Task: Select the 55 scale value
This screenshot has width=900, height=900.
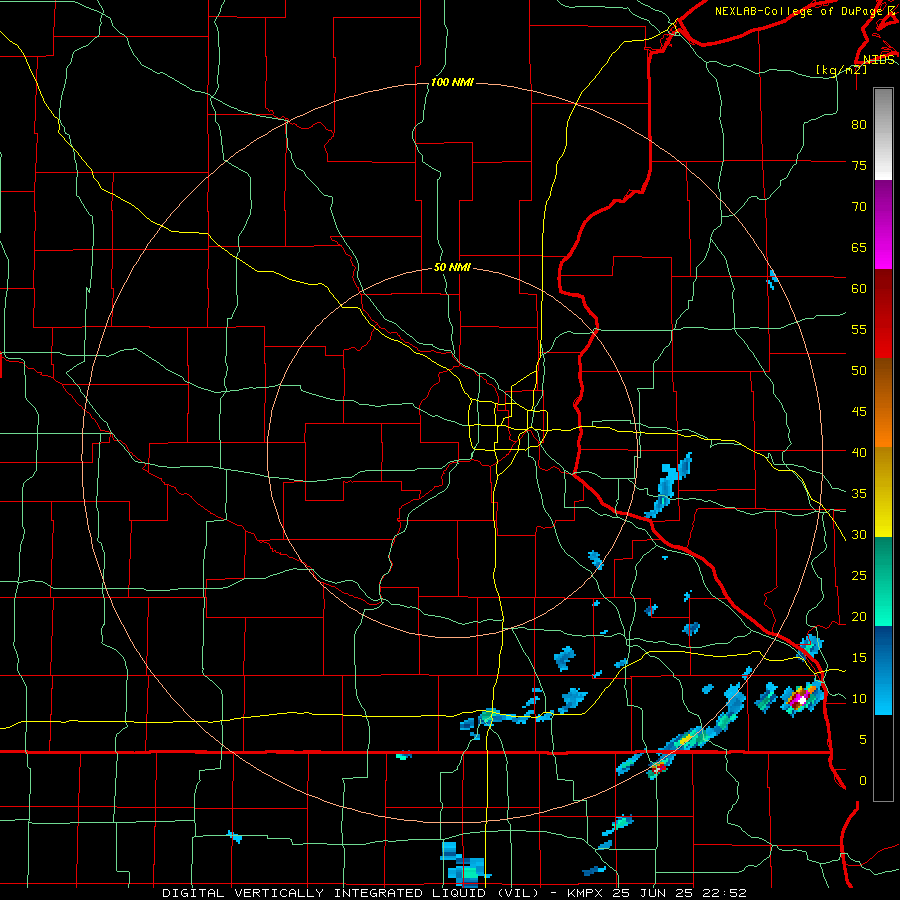Action: (x=859, y=329)
